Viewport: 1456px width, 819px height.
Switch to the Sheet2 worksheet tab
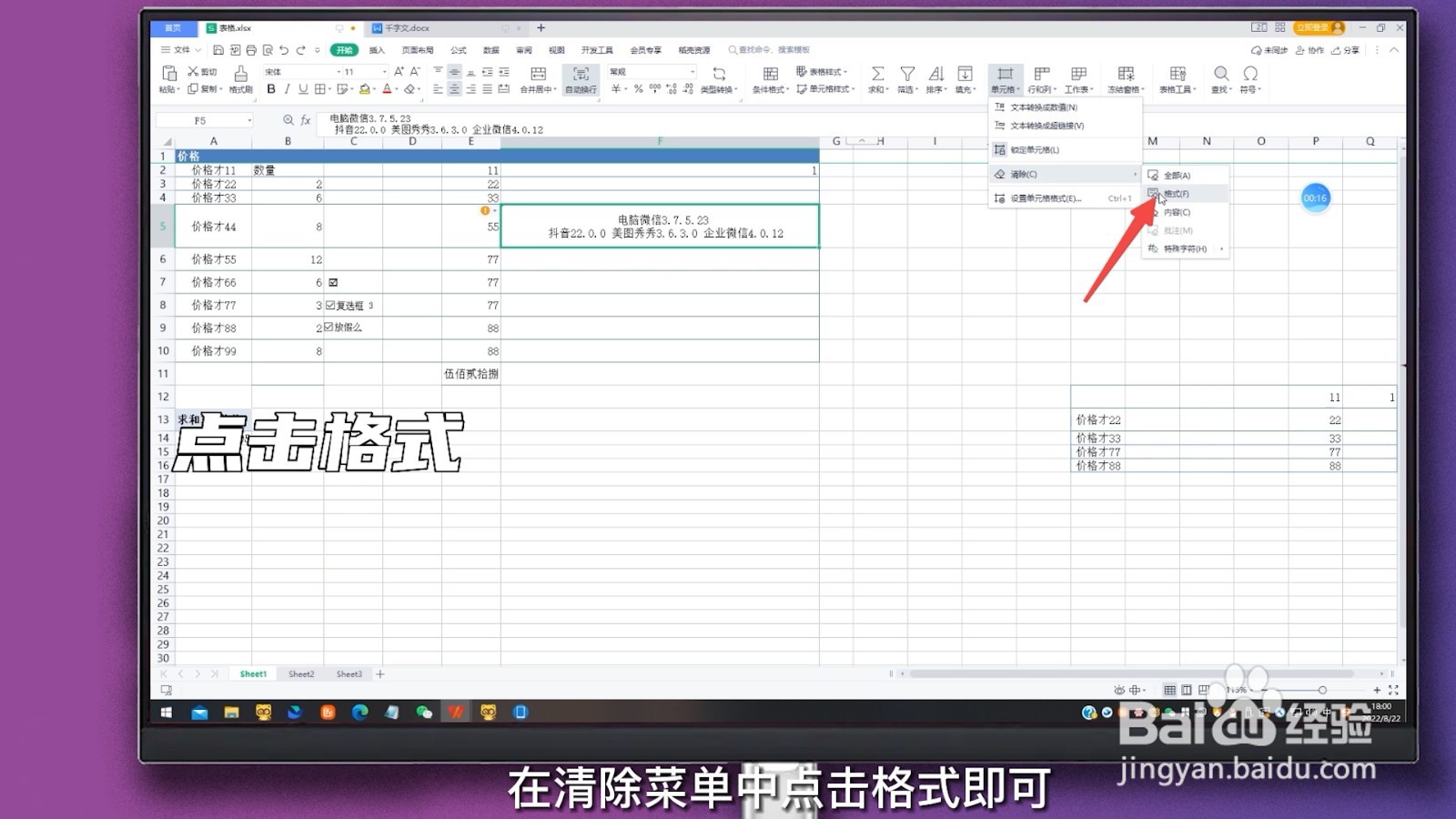(x=300, y=673)
